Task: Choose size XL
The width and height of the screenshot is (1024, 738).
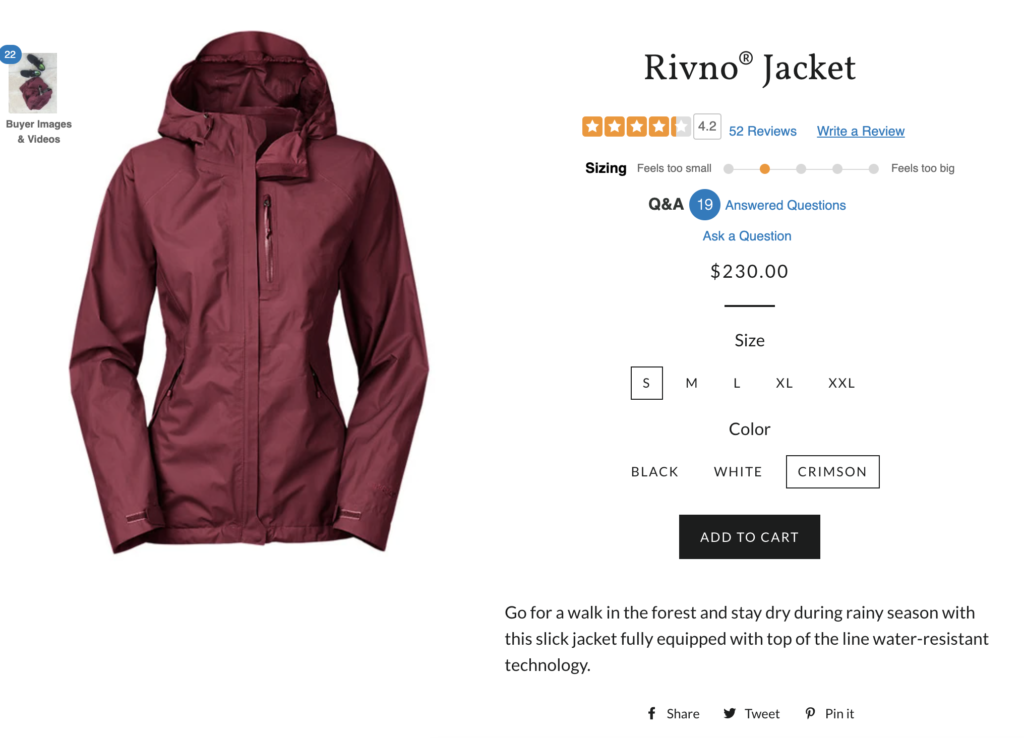Action: pyautogui.click(x=784, y=383)
